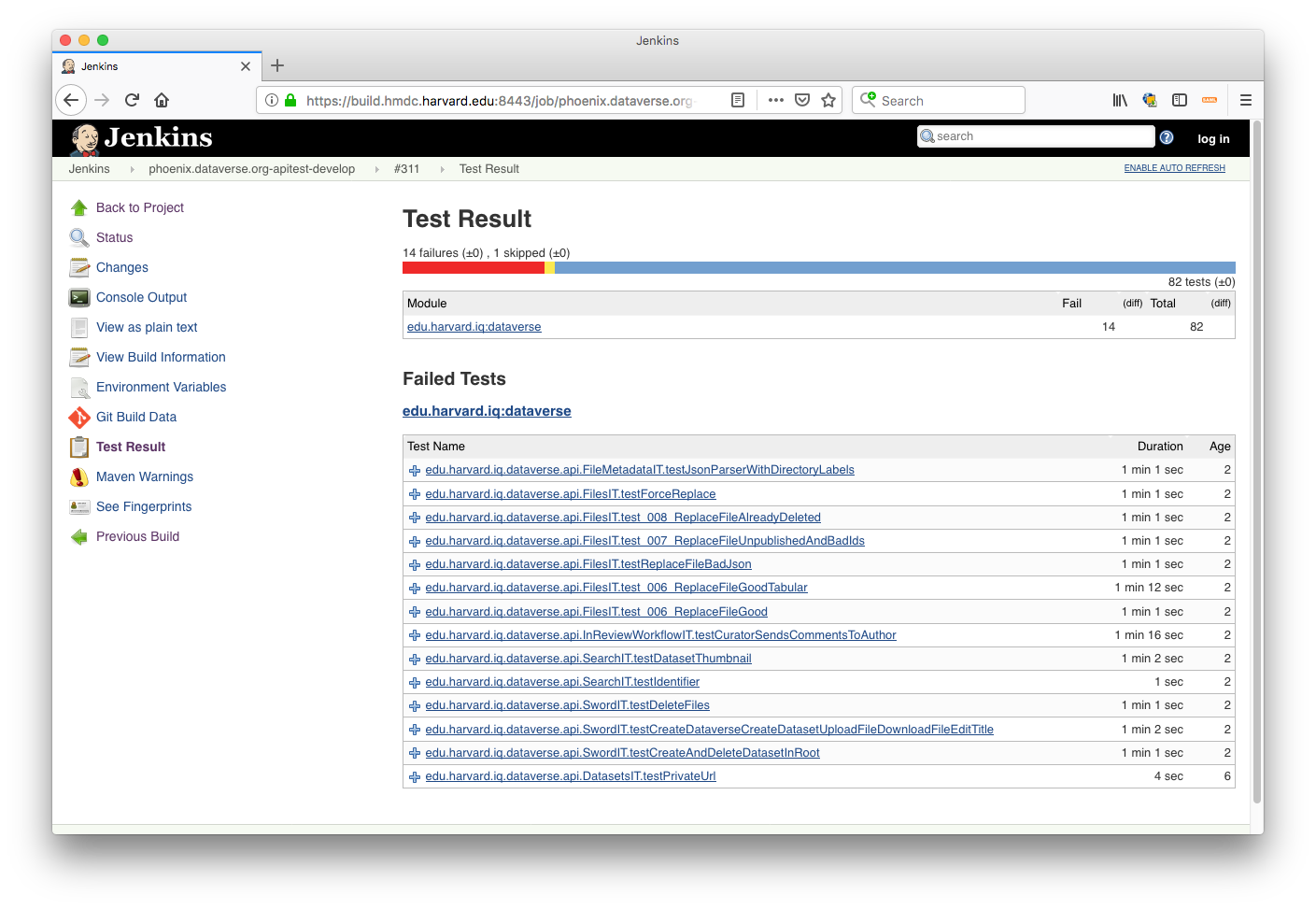This screenshot has width=1316, height=909.
Task: Click the View as plain text document icon
Action: tap(79, 327)
